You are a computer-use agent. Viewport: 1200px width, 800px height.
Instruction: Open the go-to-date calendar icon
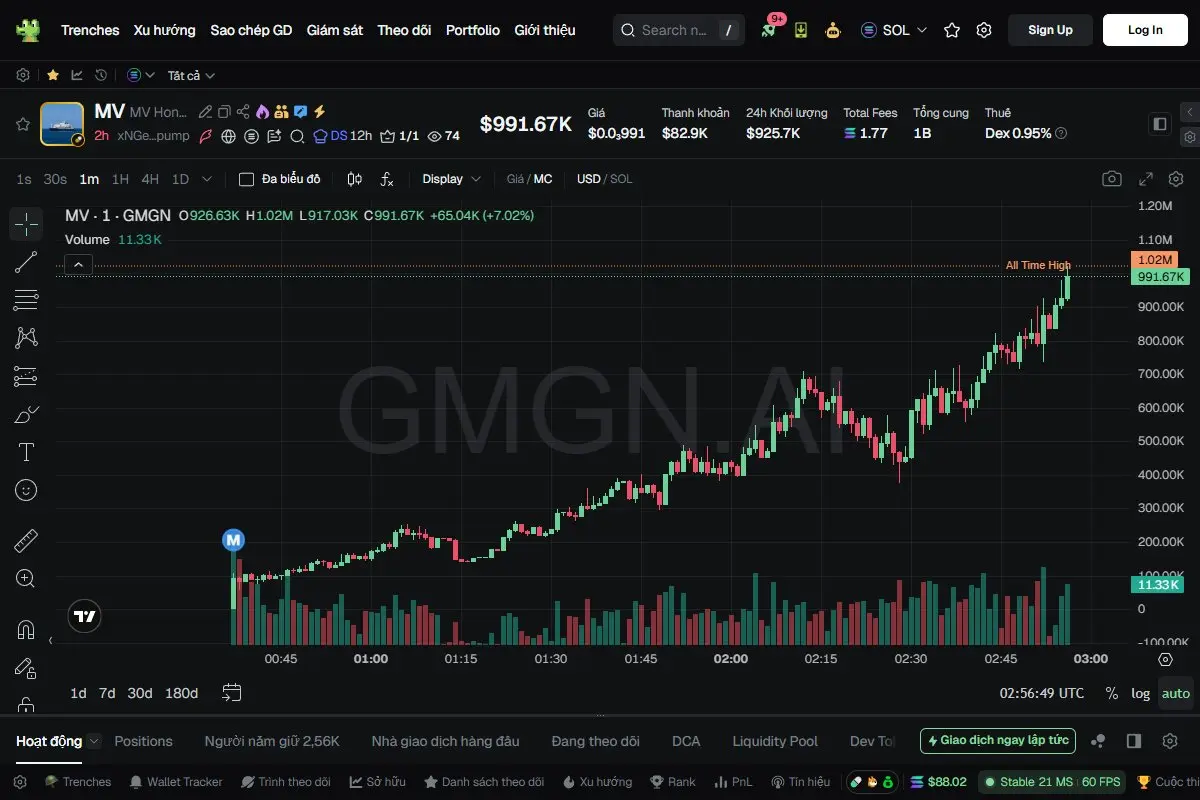tap(232, 692)
